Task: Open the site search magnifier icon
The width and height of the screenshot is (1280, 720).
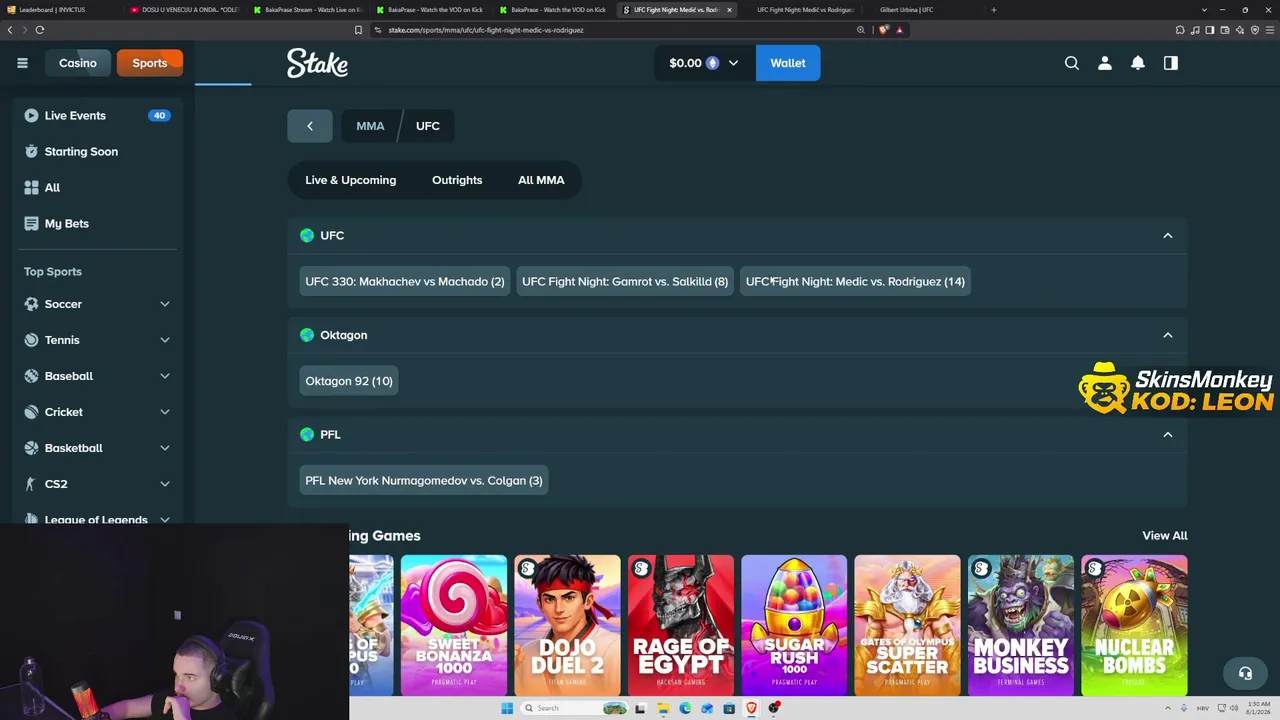Action: coord(1072,63)
